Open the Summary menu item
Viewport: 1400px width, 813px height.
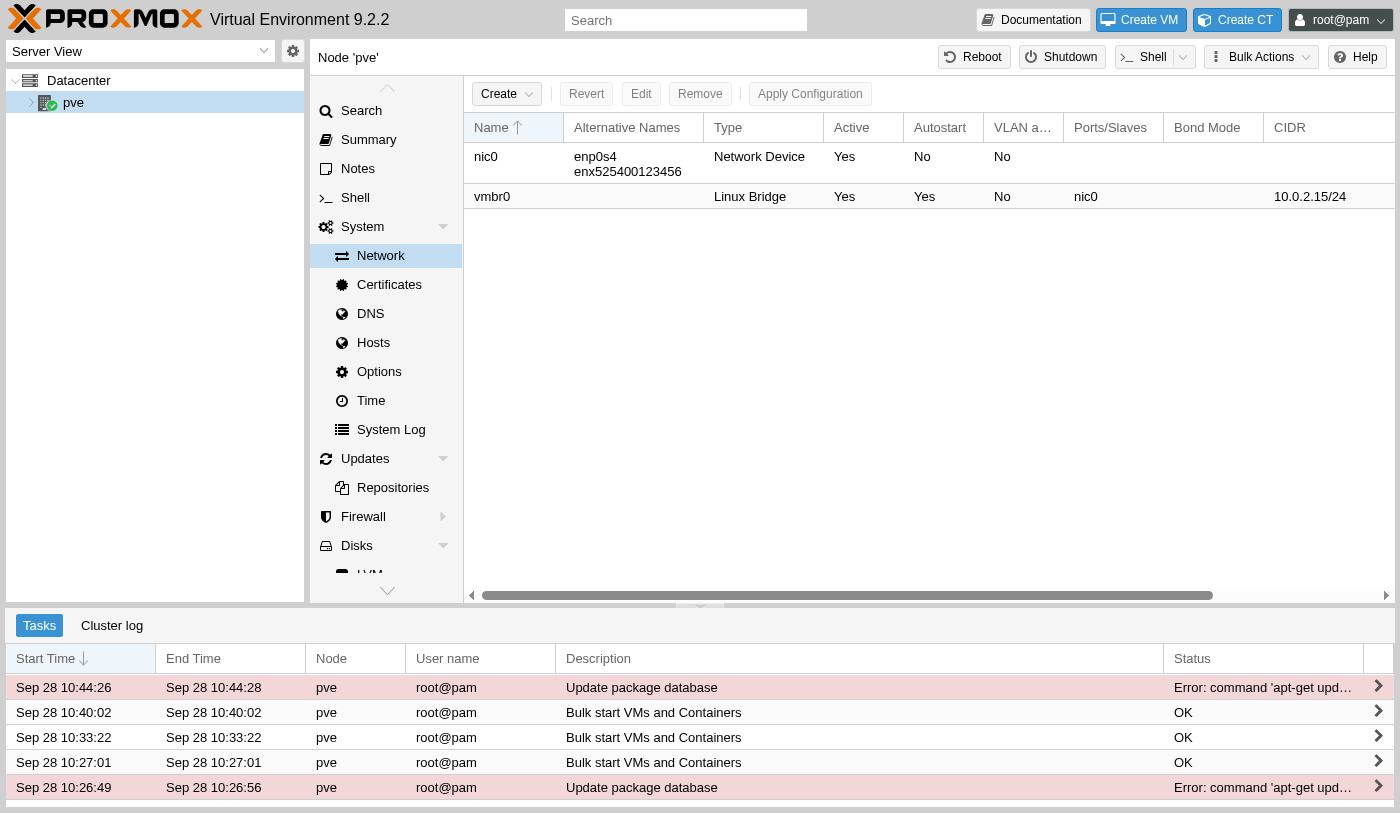pyautogui.click(x=385, y=140)
